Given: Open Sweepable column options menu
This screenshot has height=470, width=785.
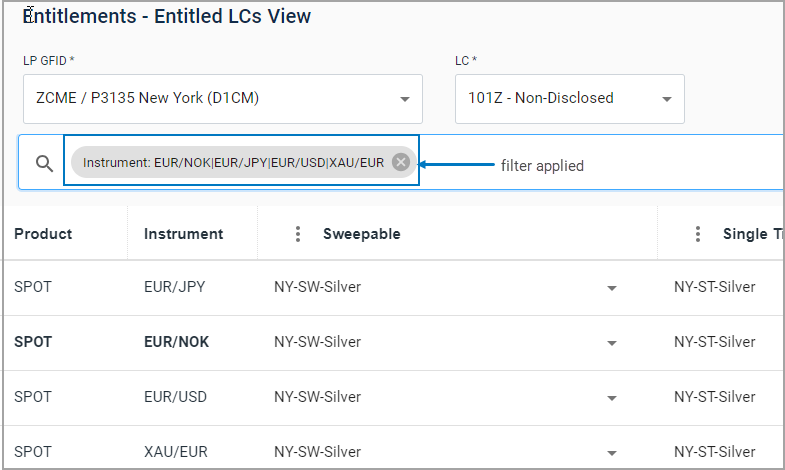Looking at the screenshot, I should pyautogui.click(x=297, y=234).
